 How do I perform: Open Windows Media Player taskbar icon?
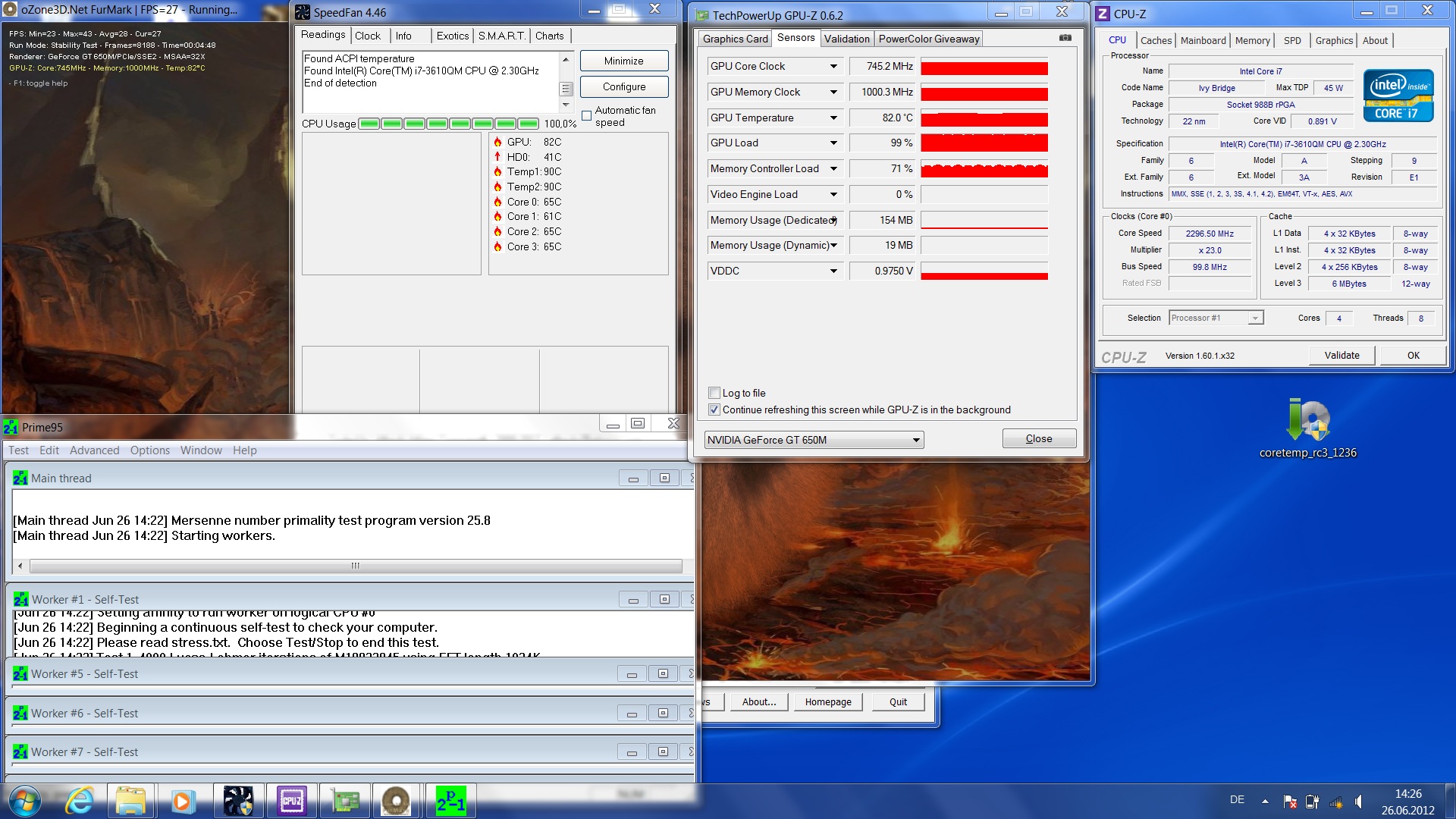click(x=182, y=802)
